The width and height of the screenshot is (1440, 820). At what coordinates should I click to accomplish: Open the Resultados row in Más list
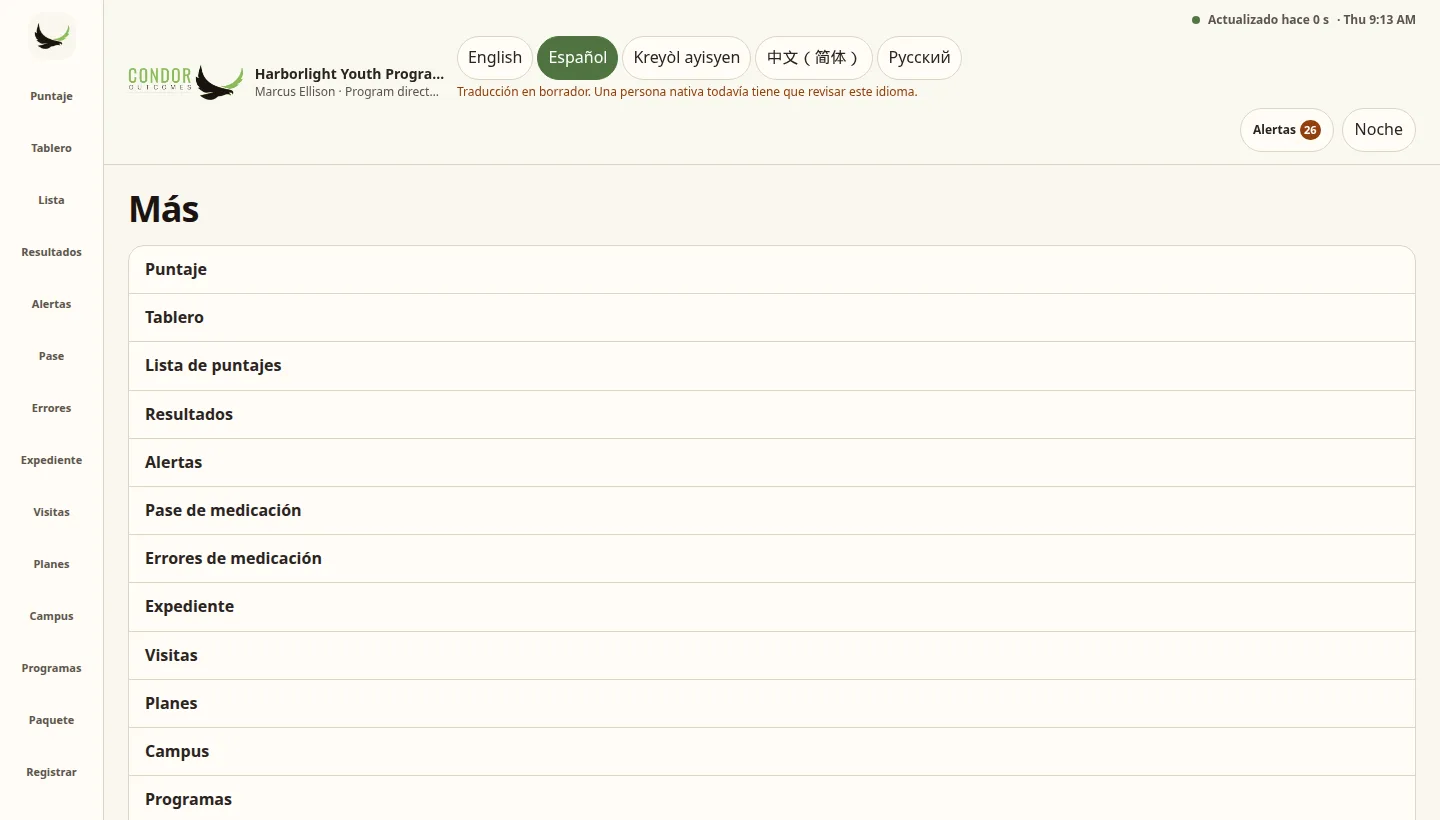(x=772, y=414)
